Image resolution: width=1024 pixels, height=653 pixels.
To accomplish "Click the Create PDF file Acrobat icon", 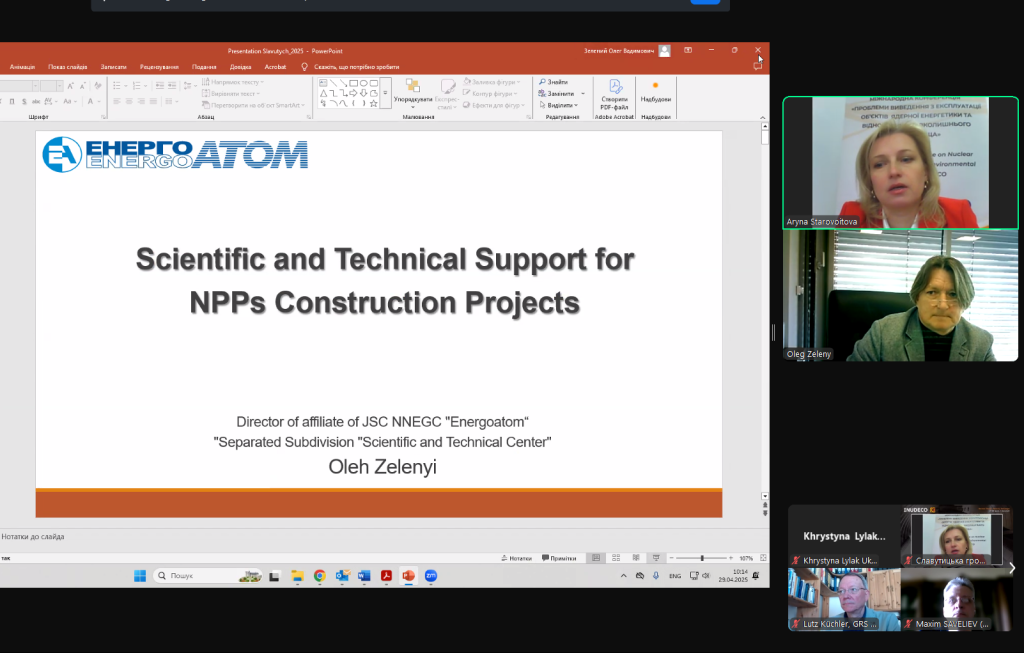I will 614,87.
